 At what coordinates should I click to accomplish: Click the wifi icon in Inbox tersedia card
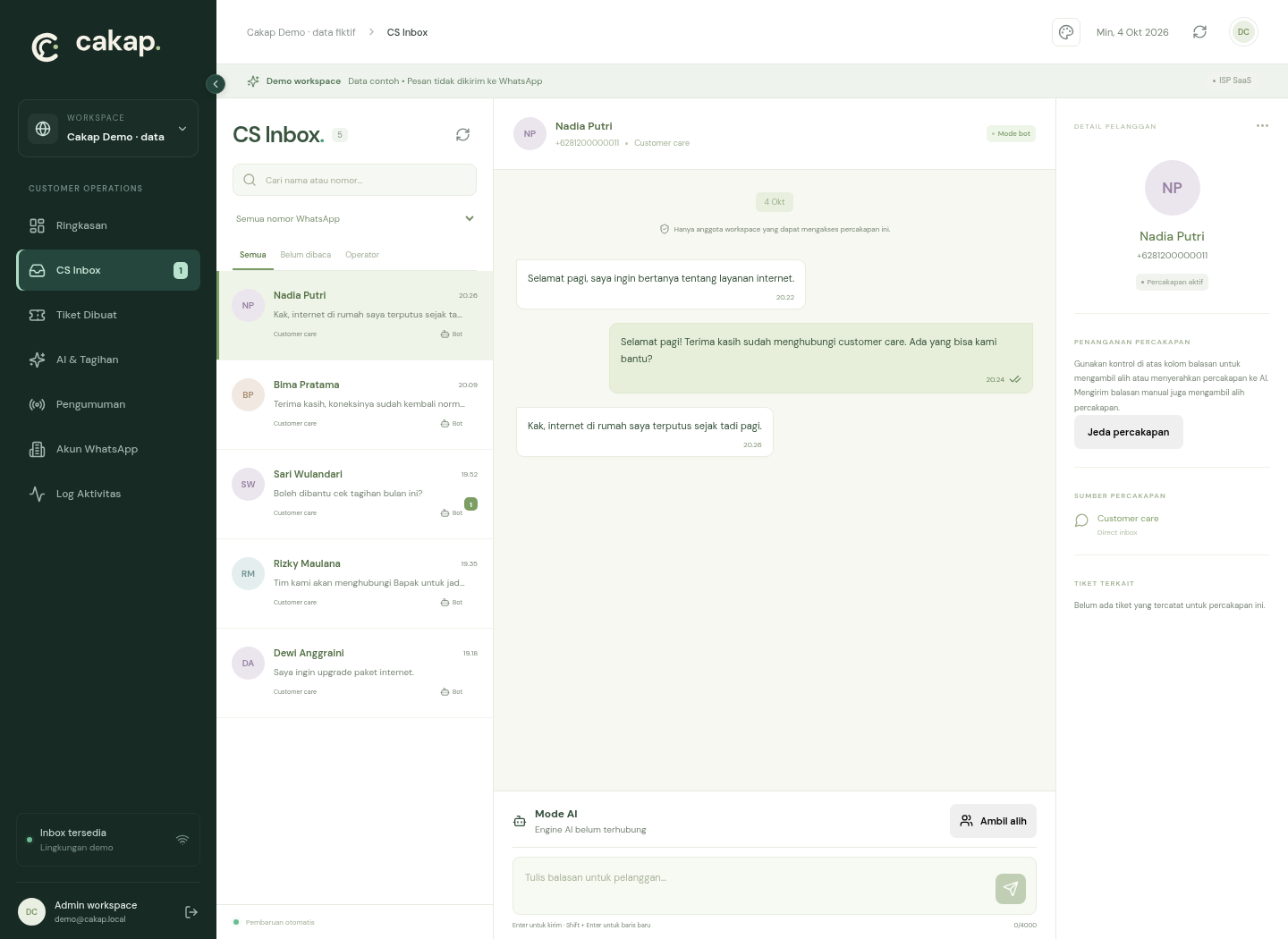tap(182, 840)
